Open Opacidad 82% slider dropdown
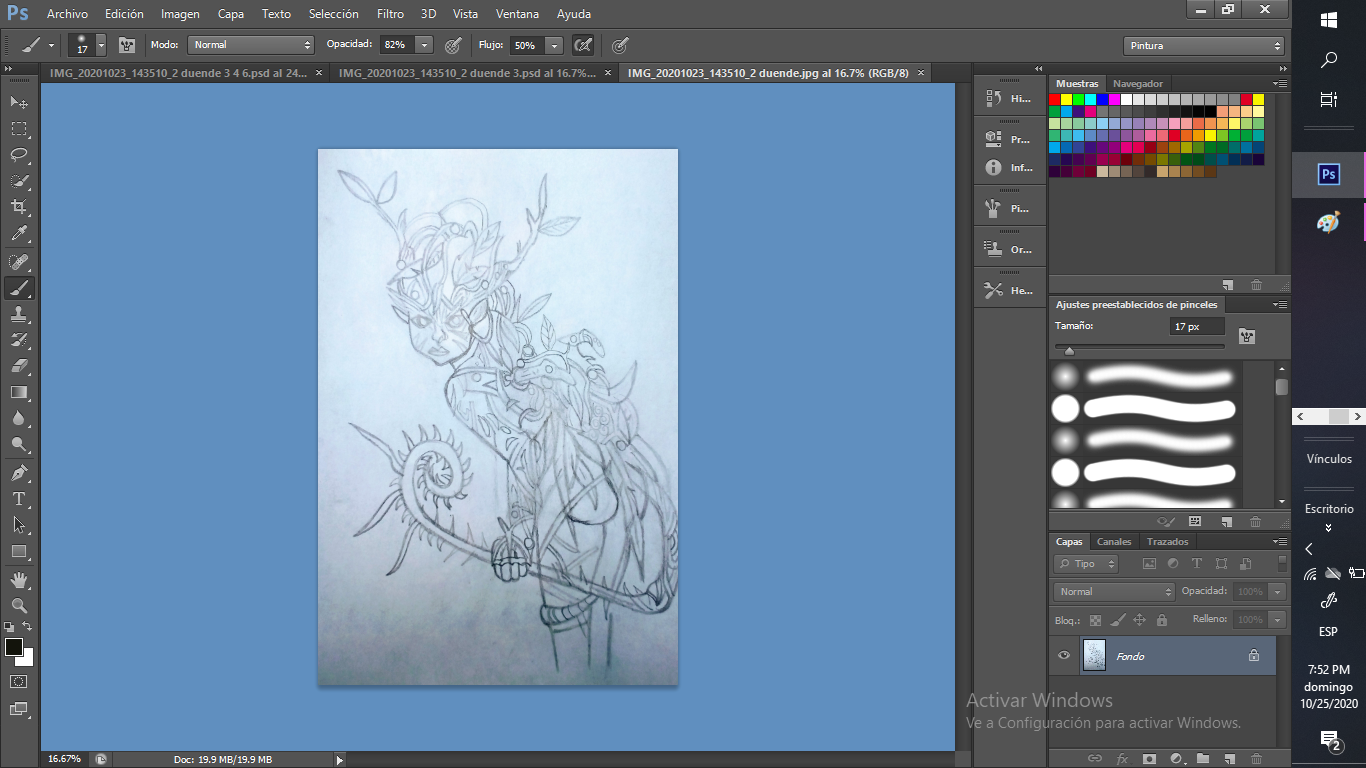The width and height of the screenshot is (1366, 768). coord(424,45)
